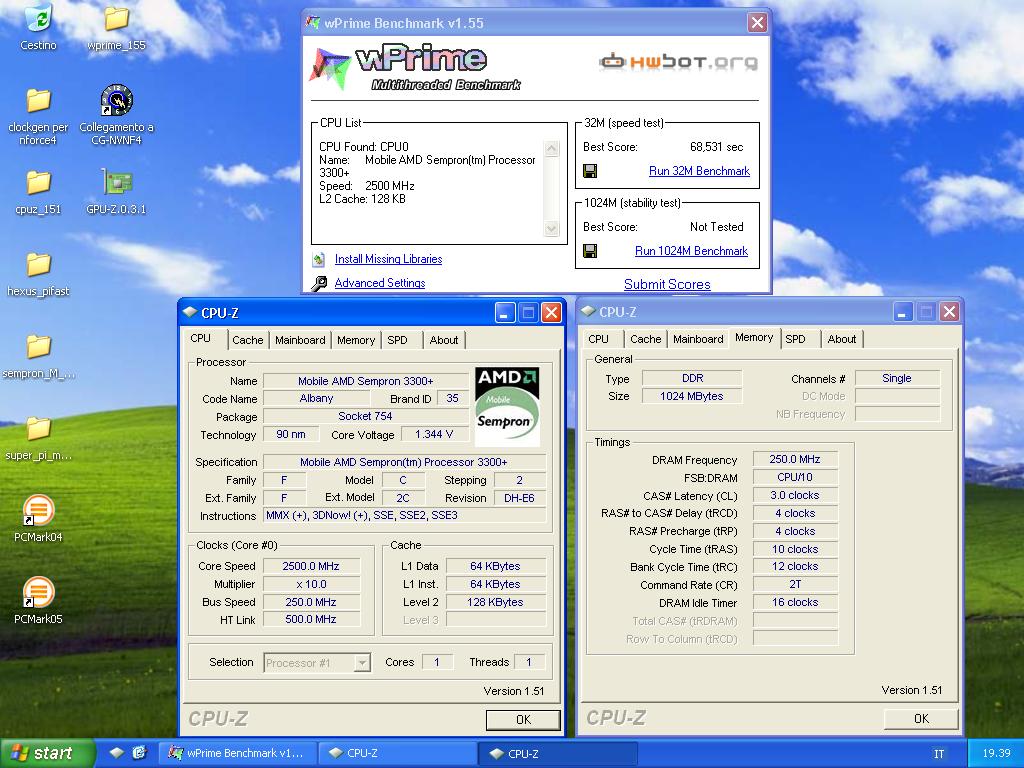This screenshot has width=1024, height=768.
Task: Switch to About tab in right CPU-Z window
Action: pyautogui.click(x=842, y=339)
